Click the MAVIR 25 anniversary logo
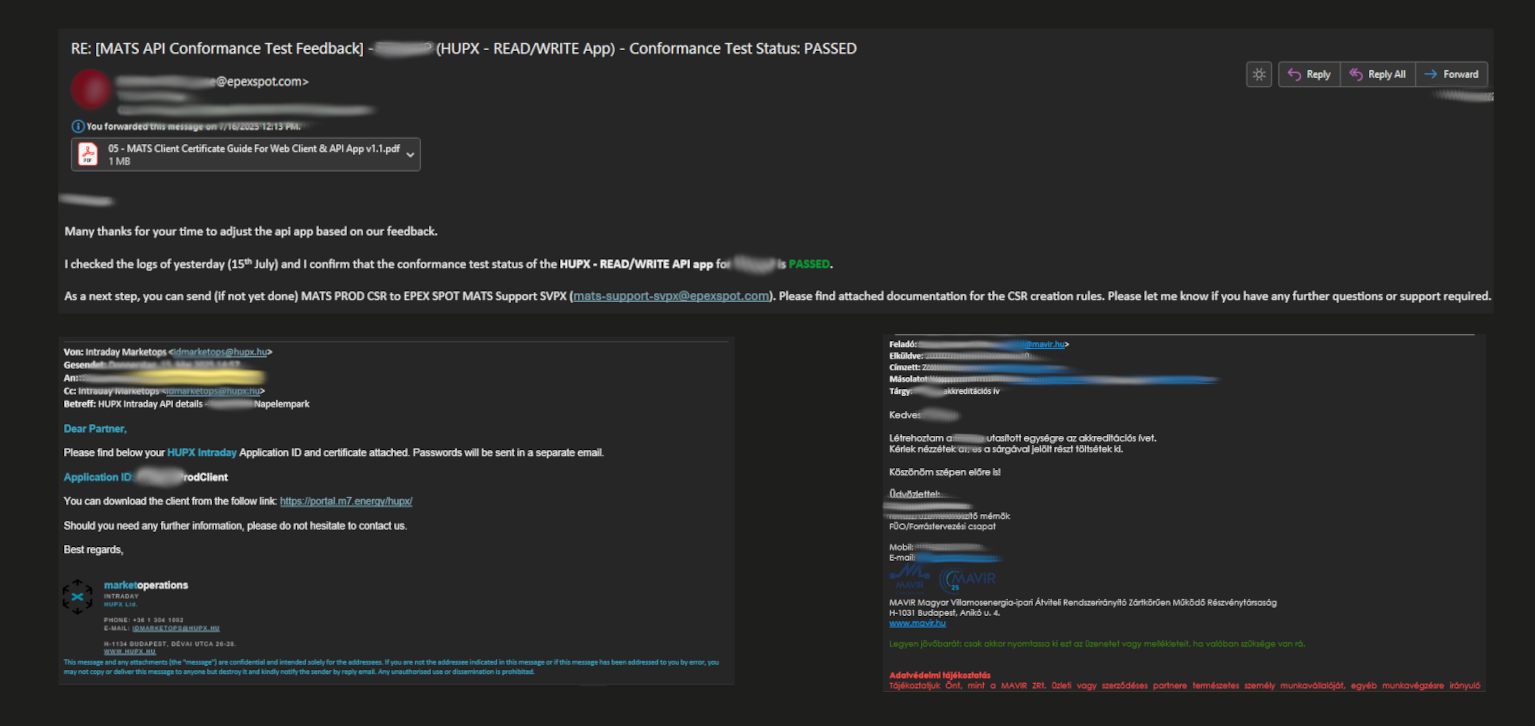This screenshot has height=726, width=1535. [x=967, y=579]
